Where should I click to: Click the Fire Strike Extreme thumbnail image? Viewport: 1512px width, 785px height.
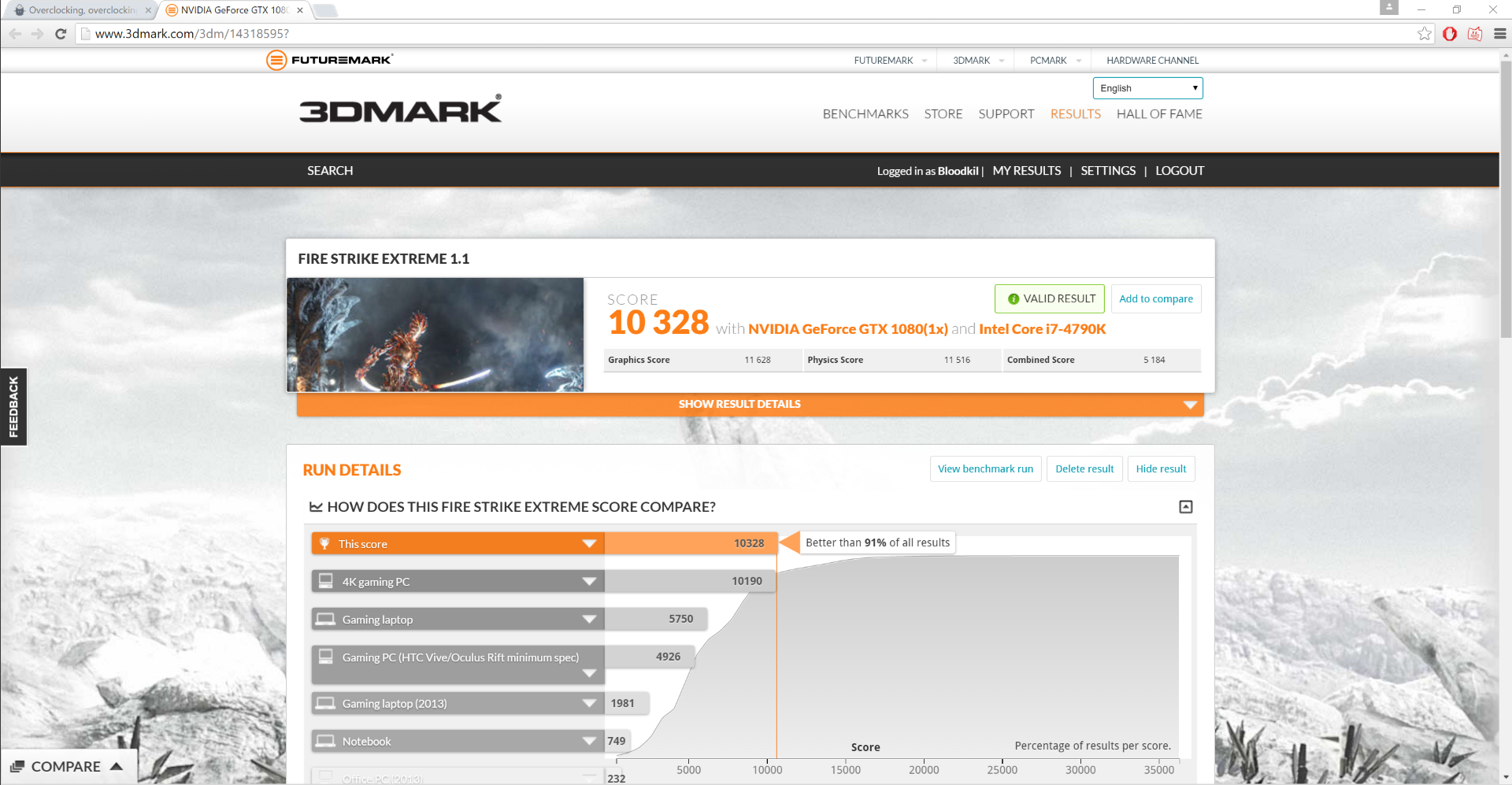435,335
